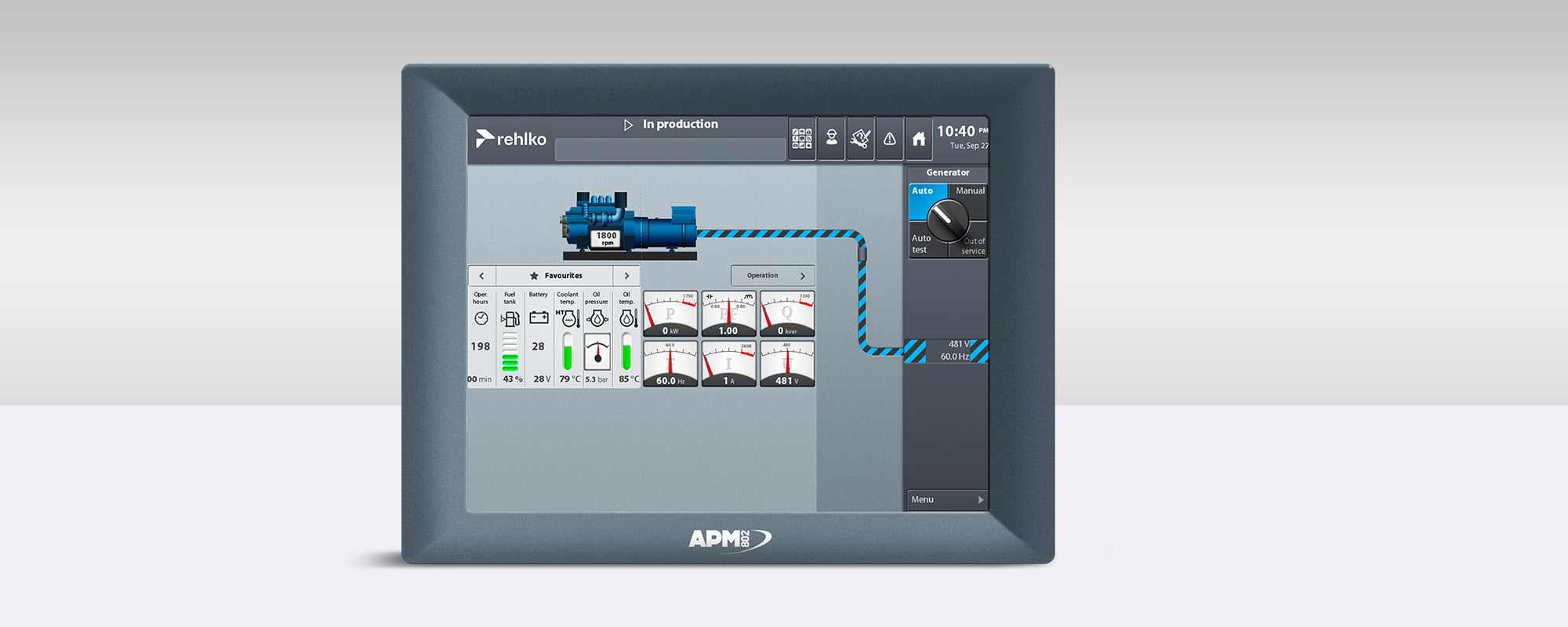Open the Menu at the bottom right
The image size is (1568, 627).
point(946,500)
